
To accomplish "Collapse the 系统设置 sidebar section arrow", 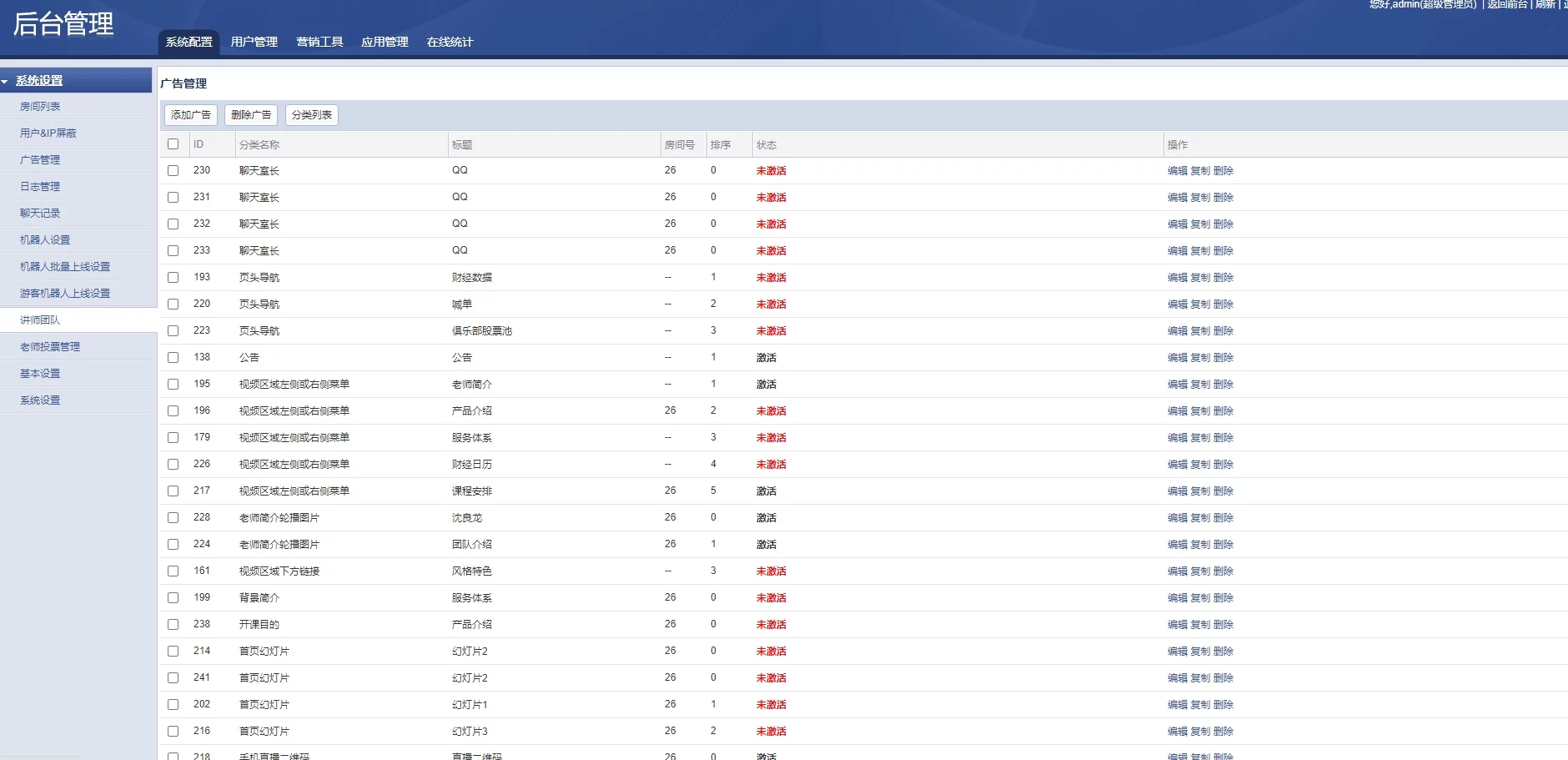I will (5, 82).
